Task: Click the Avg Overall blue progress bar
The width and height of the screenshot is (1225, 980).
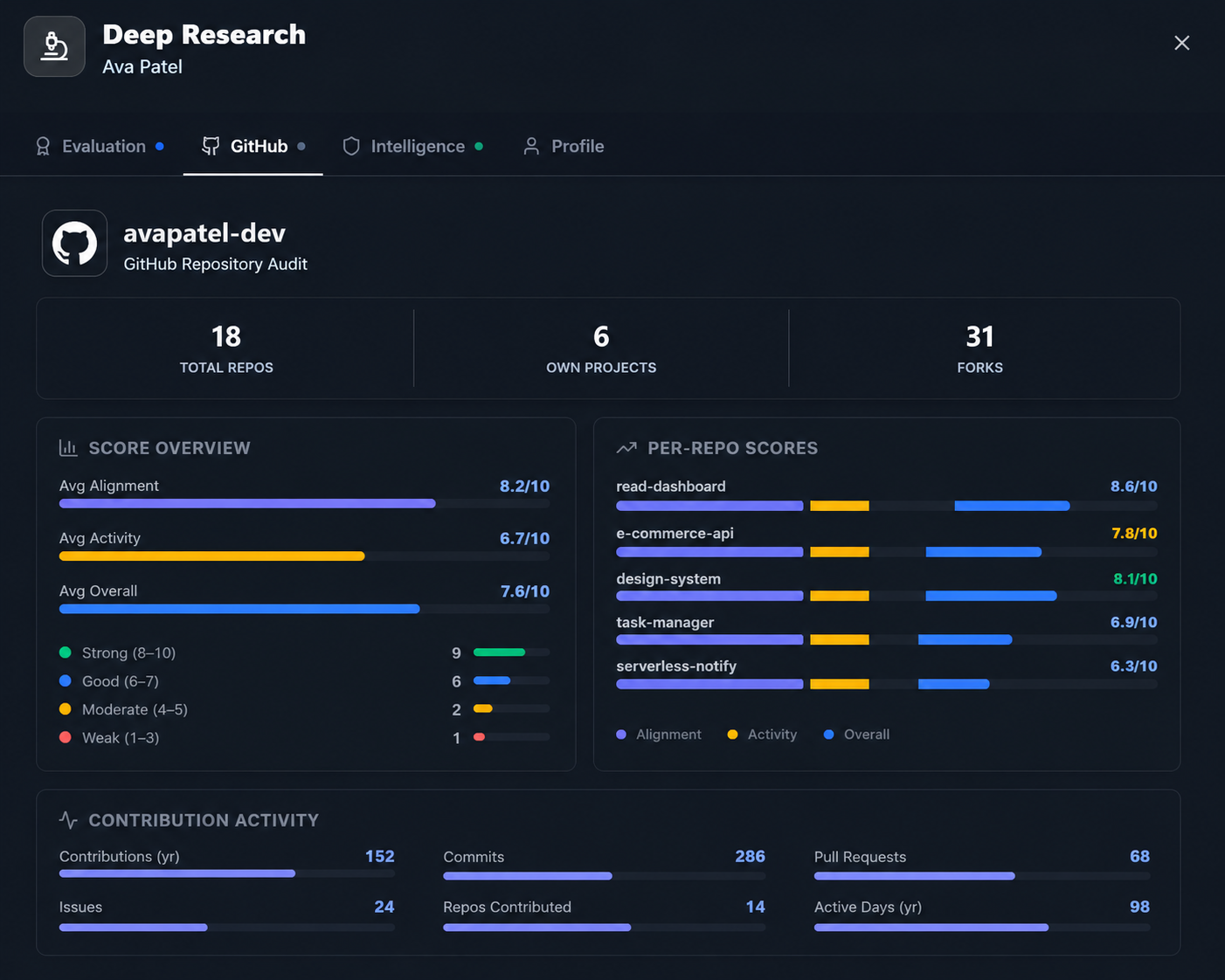Action: coord(304,609)
